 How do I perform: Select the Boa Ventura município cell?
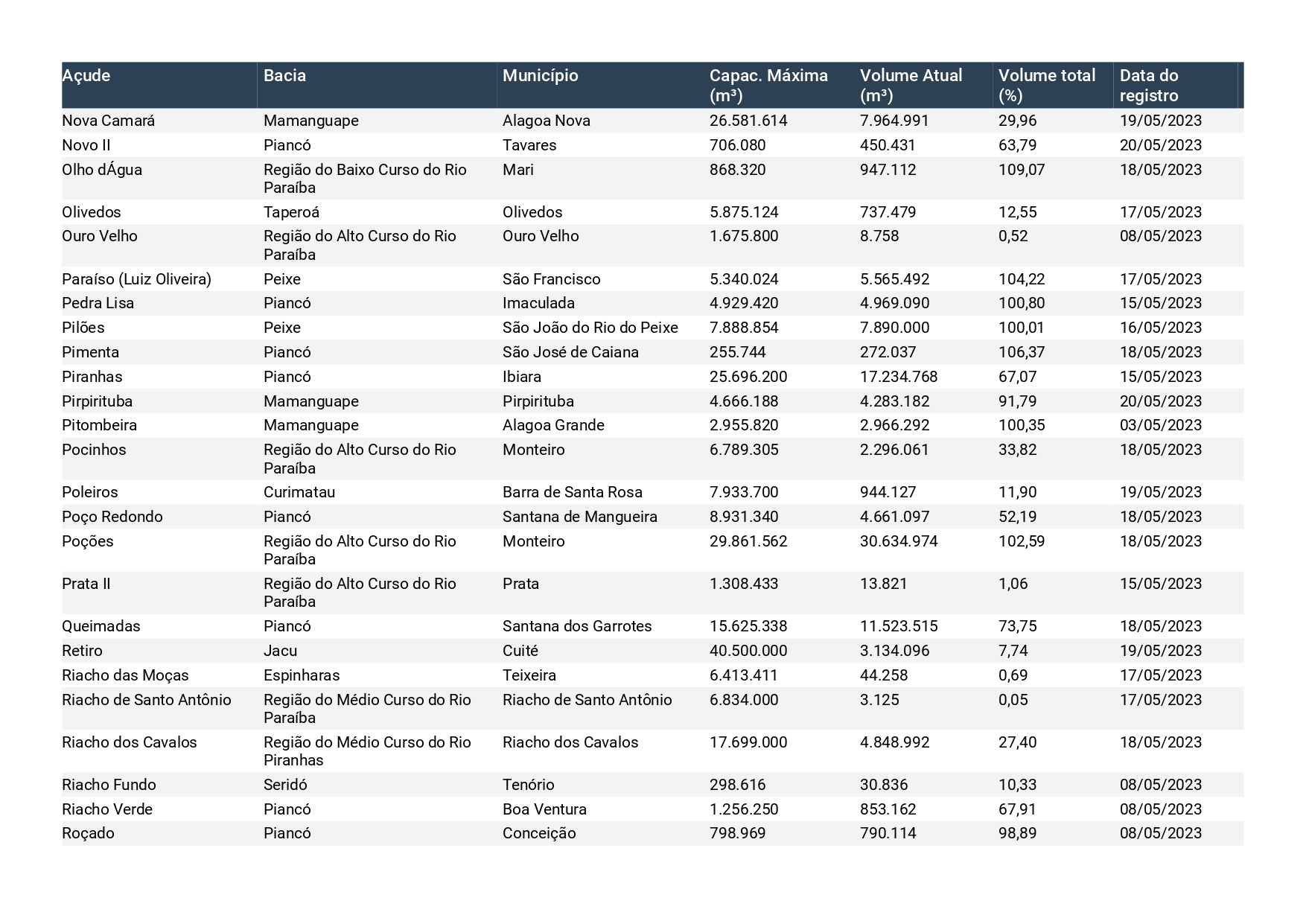(544, 809)
